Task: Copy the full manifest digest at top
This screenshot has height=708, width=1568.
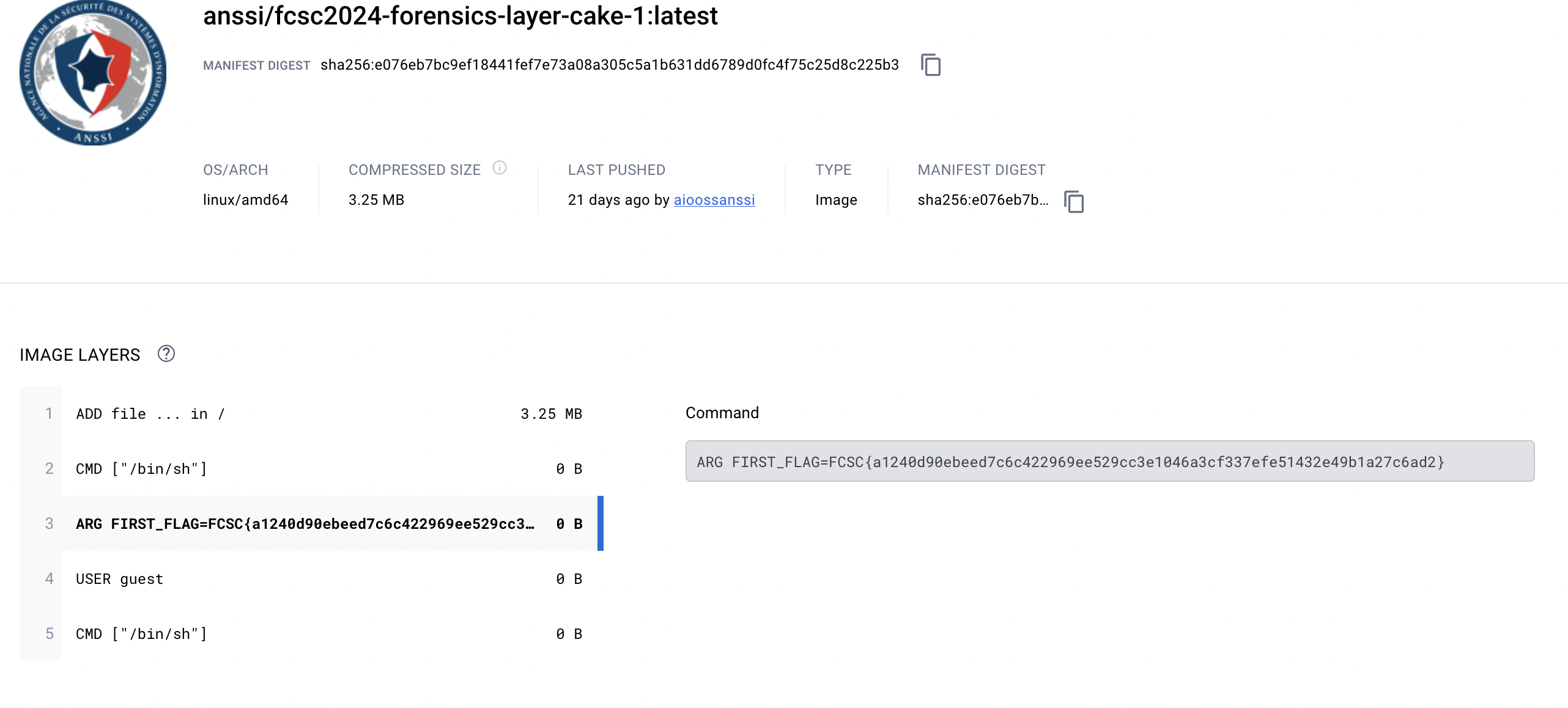Action: pyautogui.click(x=930, y=65)
